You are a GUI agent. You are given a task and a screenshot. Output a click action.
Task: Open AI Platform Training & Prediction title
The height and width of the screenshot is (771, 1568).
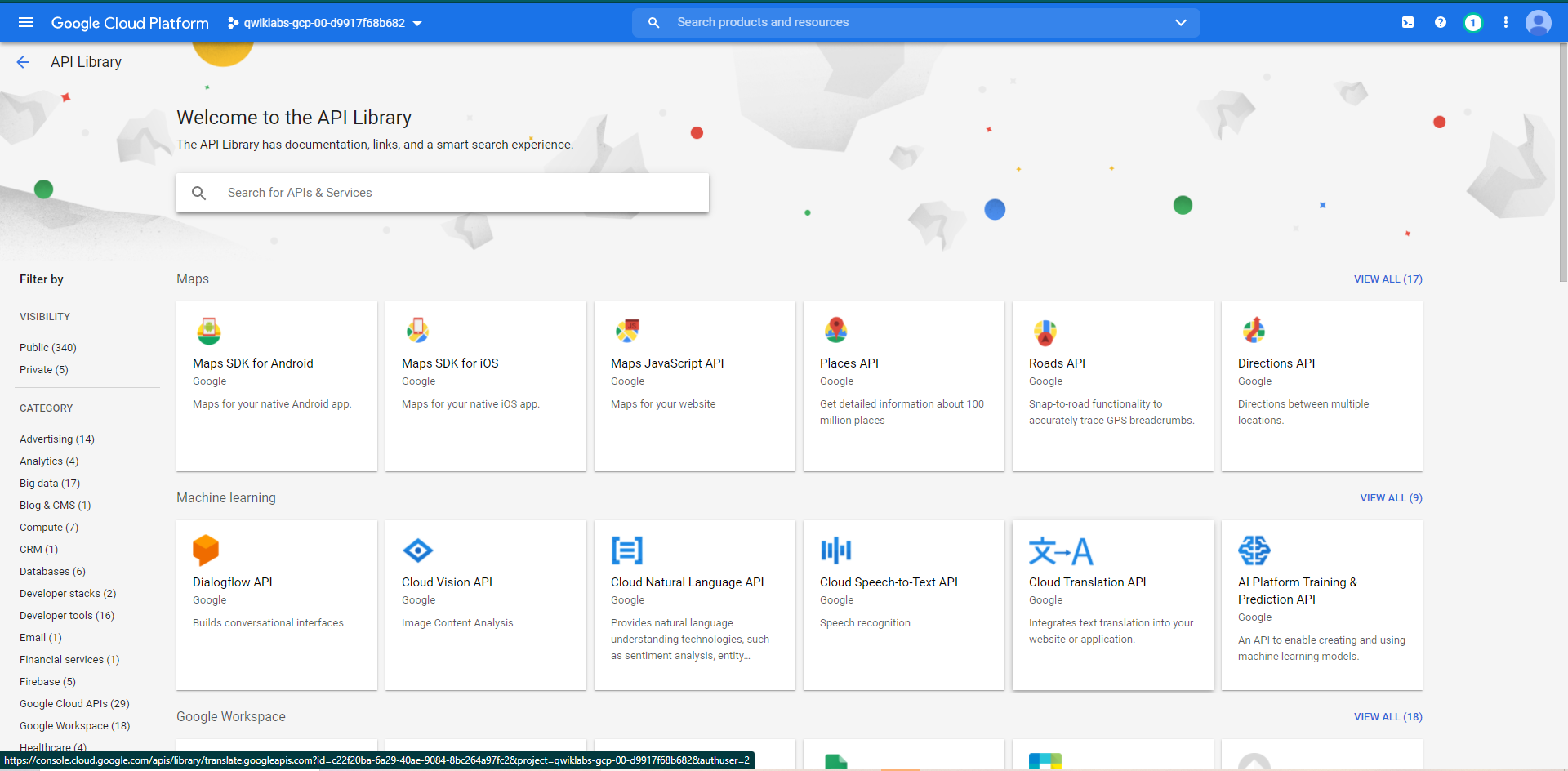[x=1298, y=591]
